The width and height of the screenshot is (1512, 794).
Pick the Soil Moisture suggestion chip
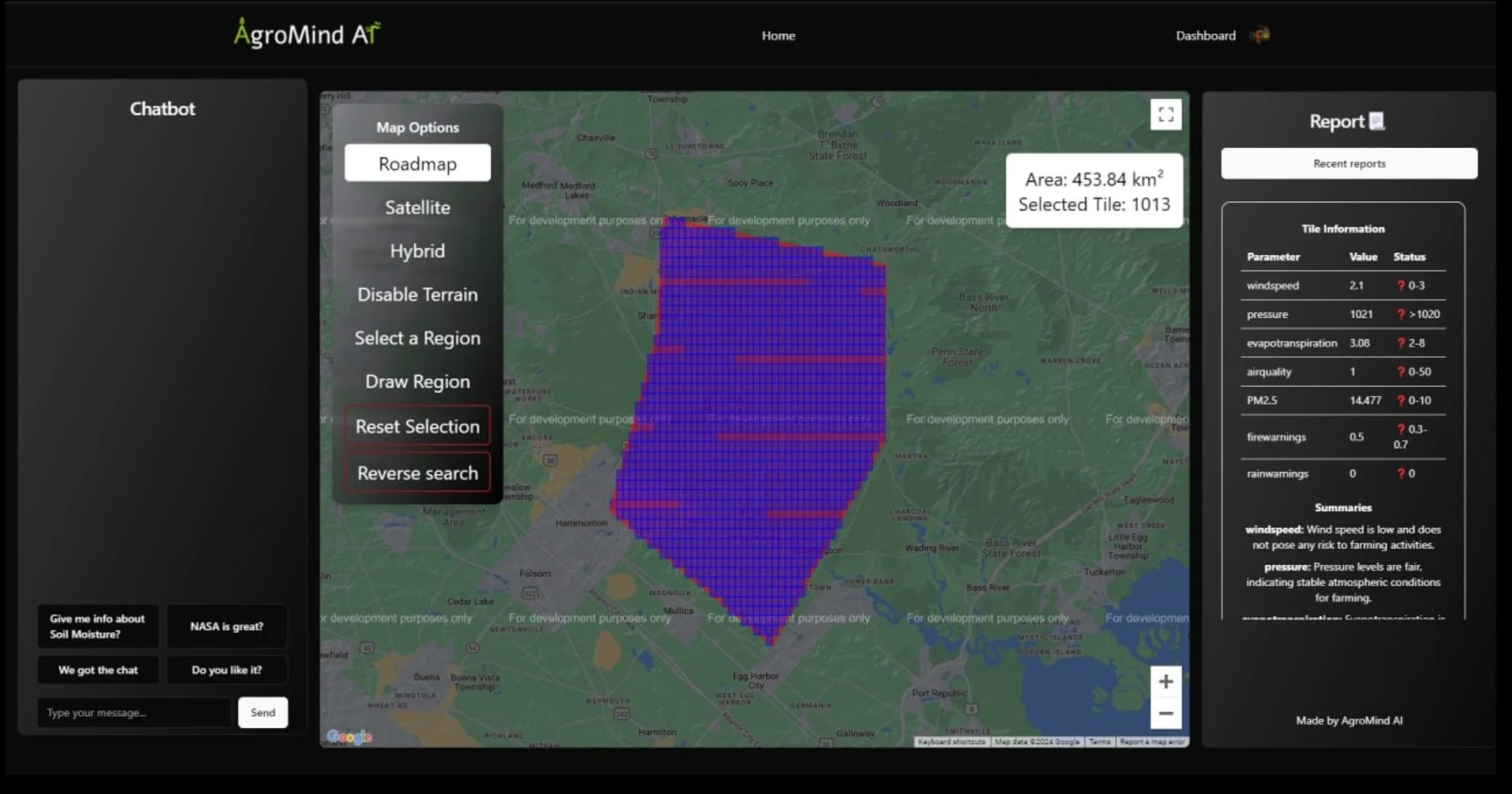pos(98,626)
